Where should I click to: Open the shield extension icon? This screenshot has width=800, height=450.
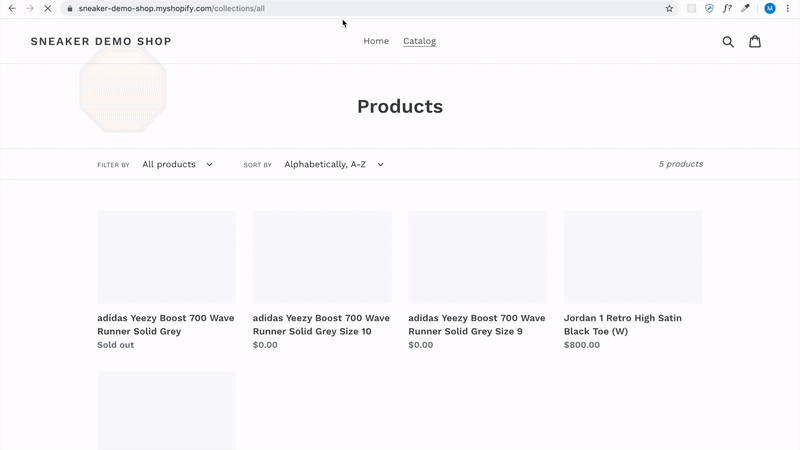[x=709, y=9]
